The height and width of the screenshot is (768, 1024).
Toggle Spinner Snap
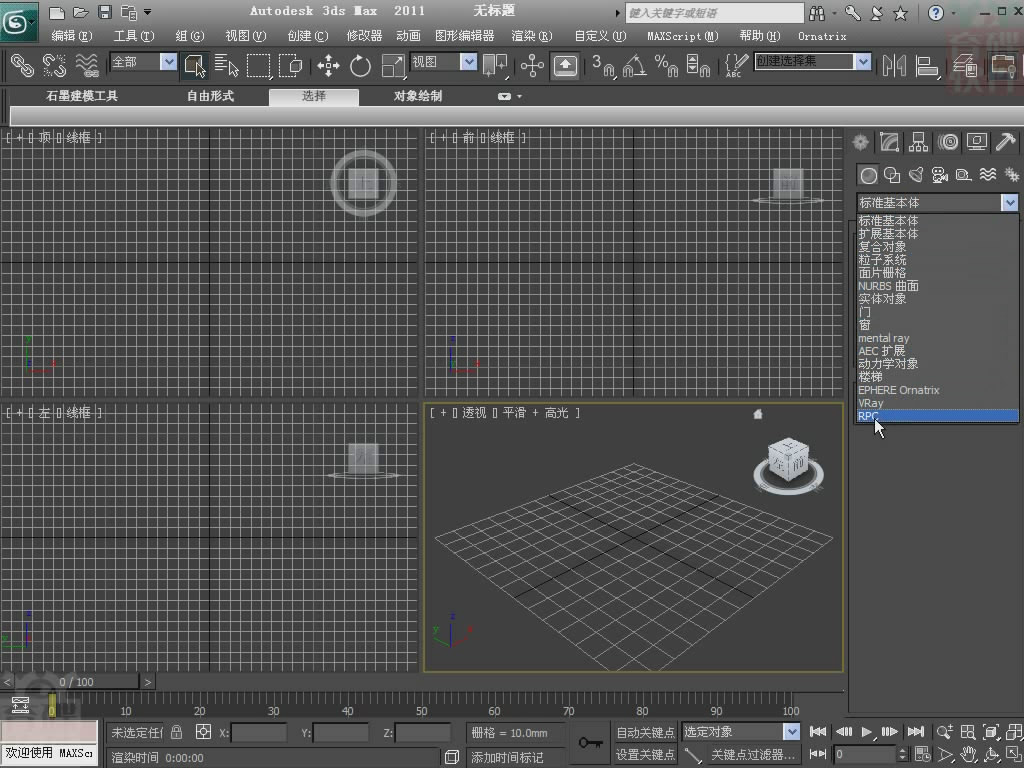pyautogui.click(x=698, y=65)
